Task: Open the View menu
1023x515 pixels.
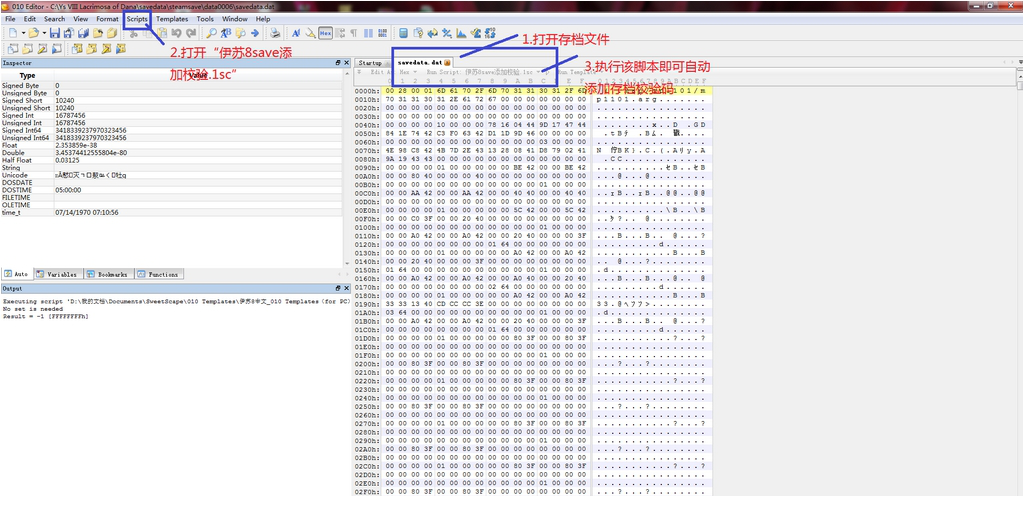Action: (81, 19)
